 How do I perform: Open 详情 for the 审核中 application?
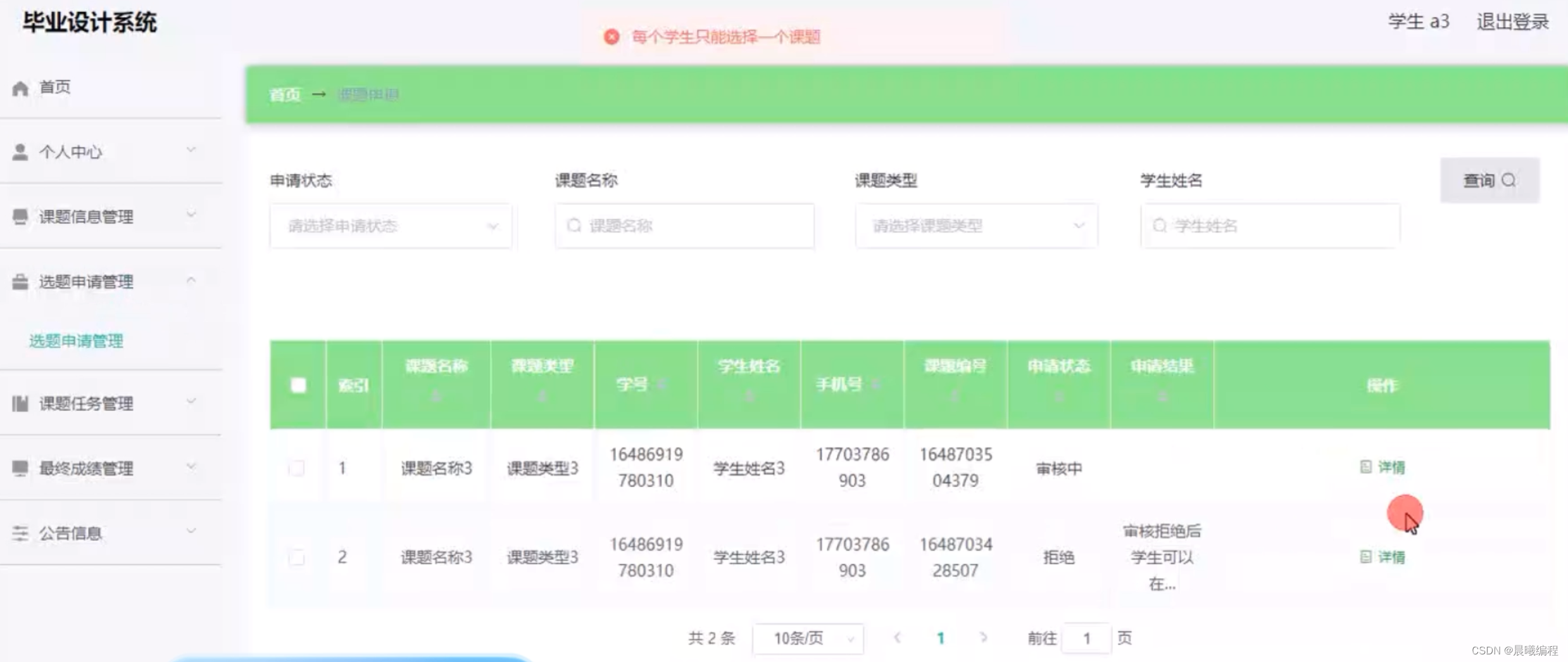click(1383, 468)
